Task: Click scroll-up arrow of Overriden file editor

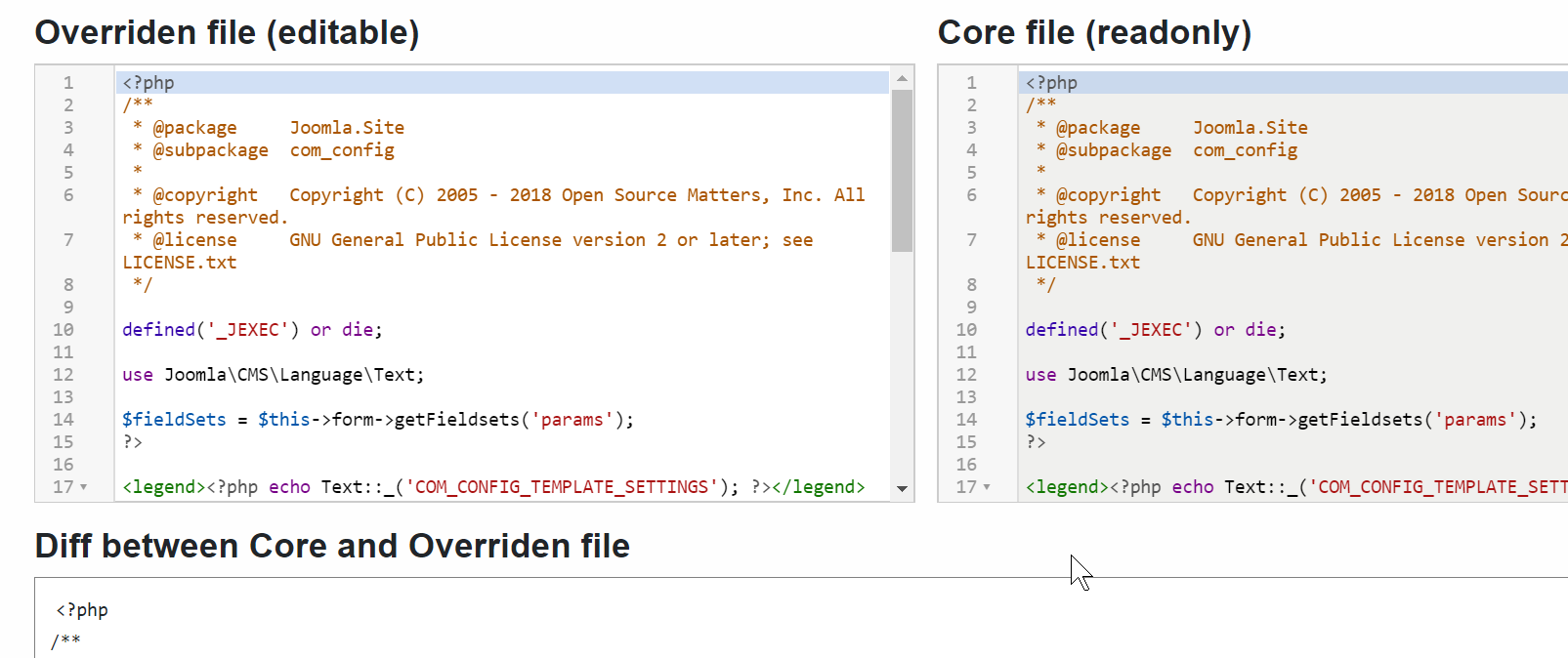Action: pos(902,78)
